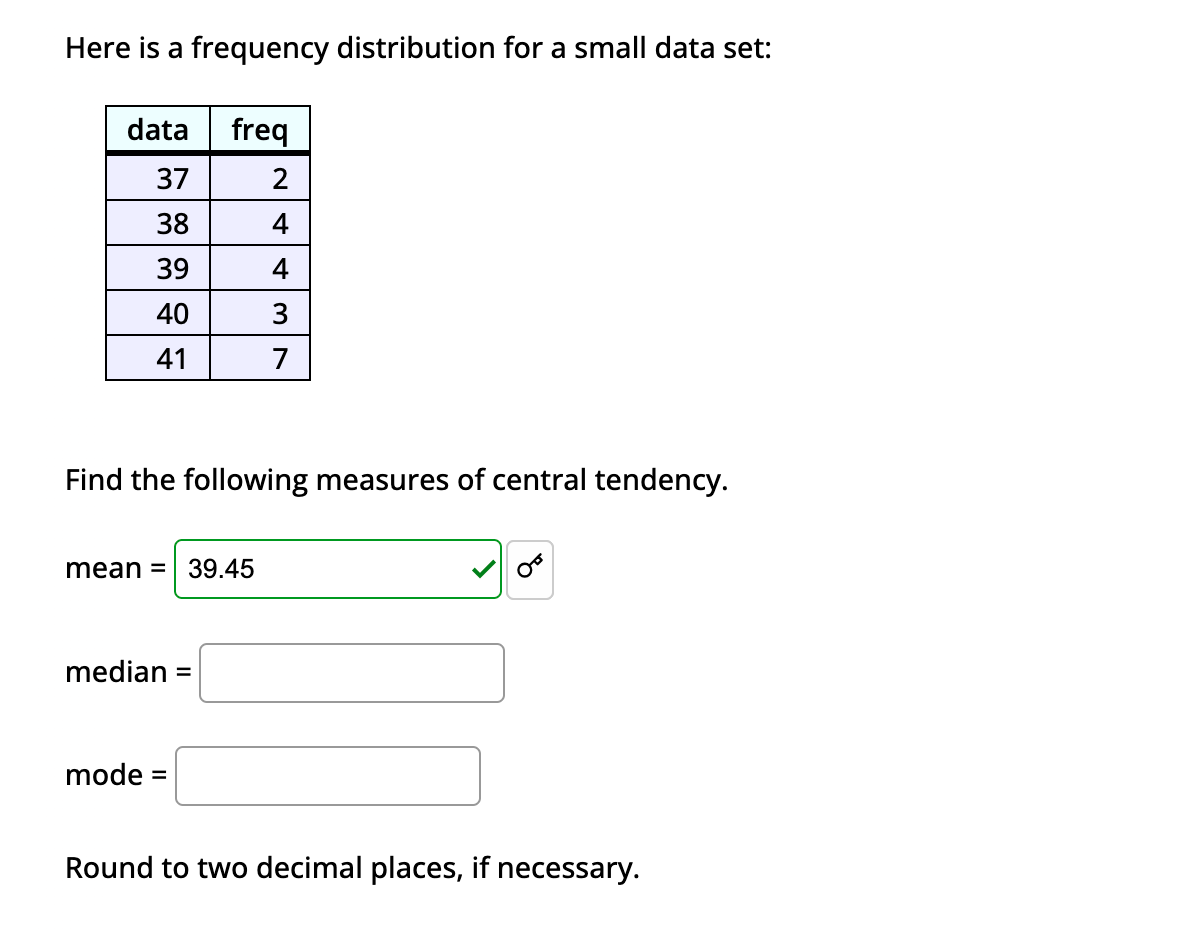1188x932 pixels.
Task: Click the 'Find the following measures' heading
Action: [x=397, y=480]
